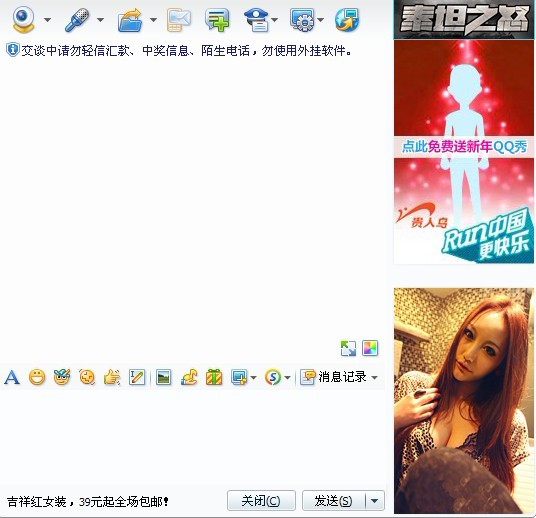Screen dimensions: 536x518
Task: Click the 贵人鸟 Run中国更快乐 ad
Action: point(464,233)
